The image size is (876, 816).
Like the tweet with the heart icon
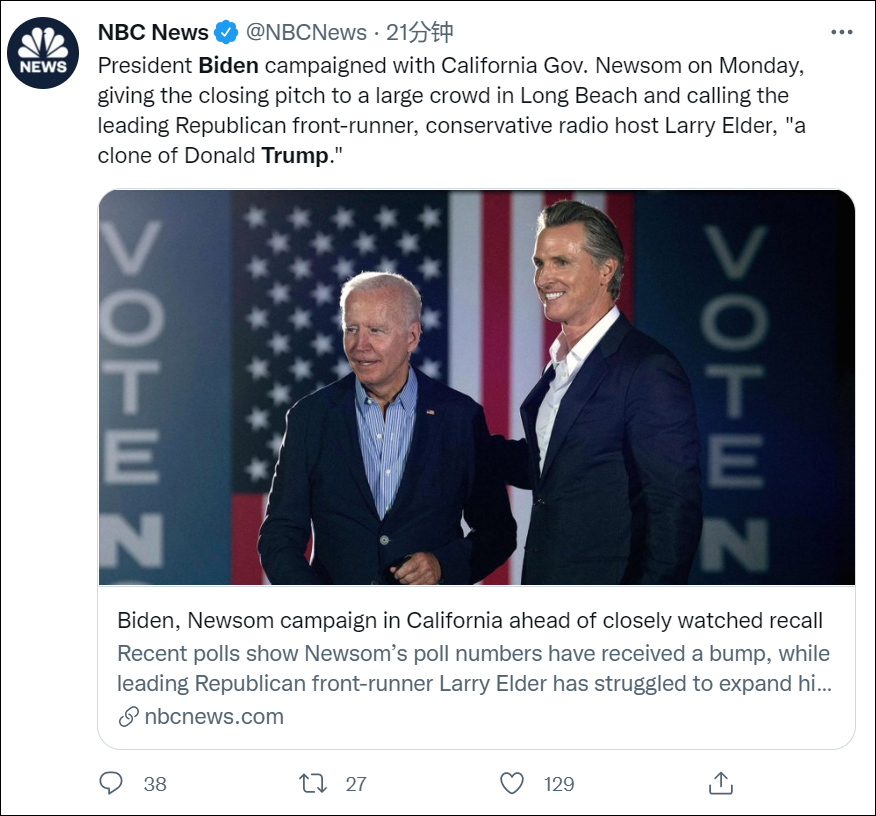pyautogui.click(x=512, y=783)
